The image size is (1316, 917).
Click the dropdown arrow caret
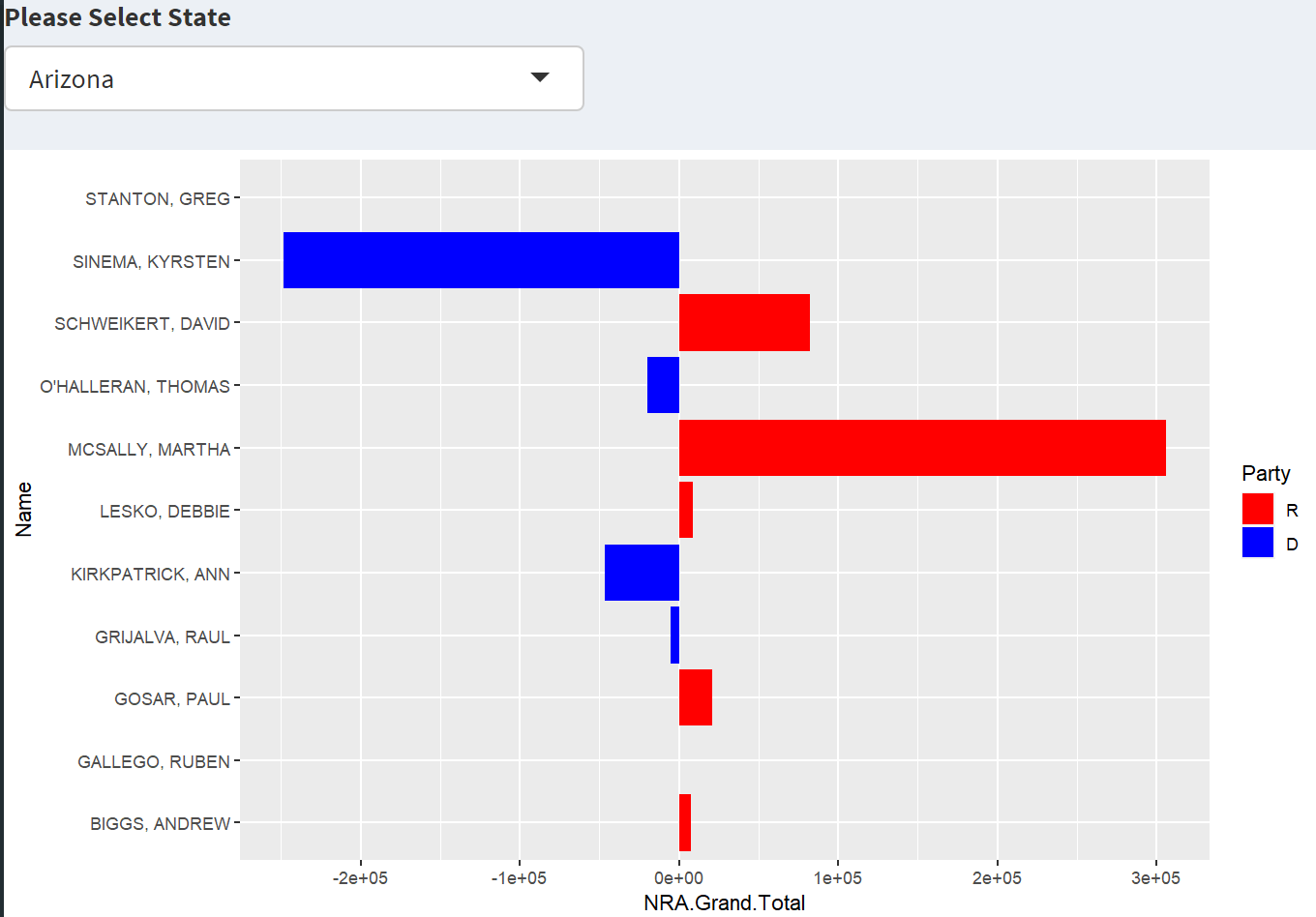[540, 77]
